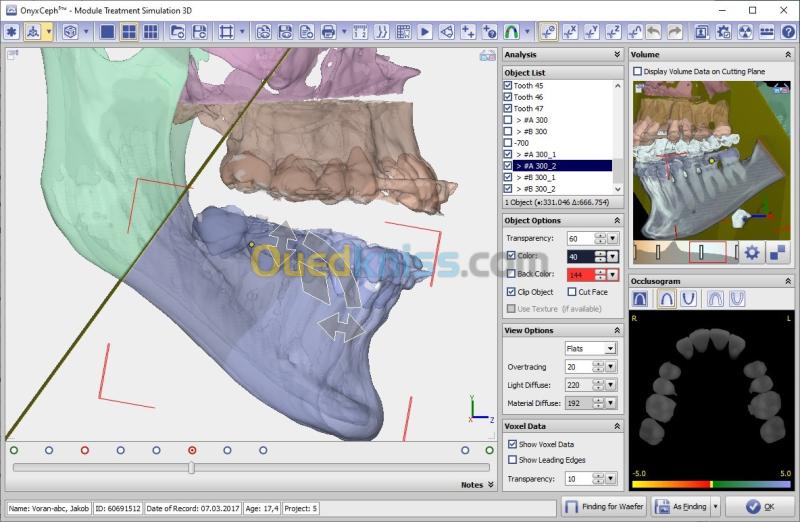Click the crop frame tool icon
Viewport: 800px width, 522px height.
(226, 32)
